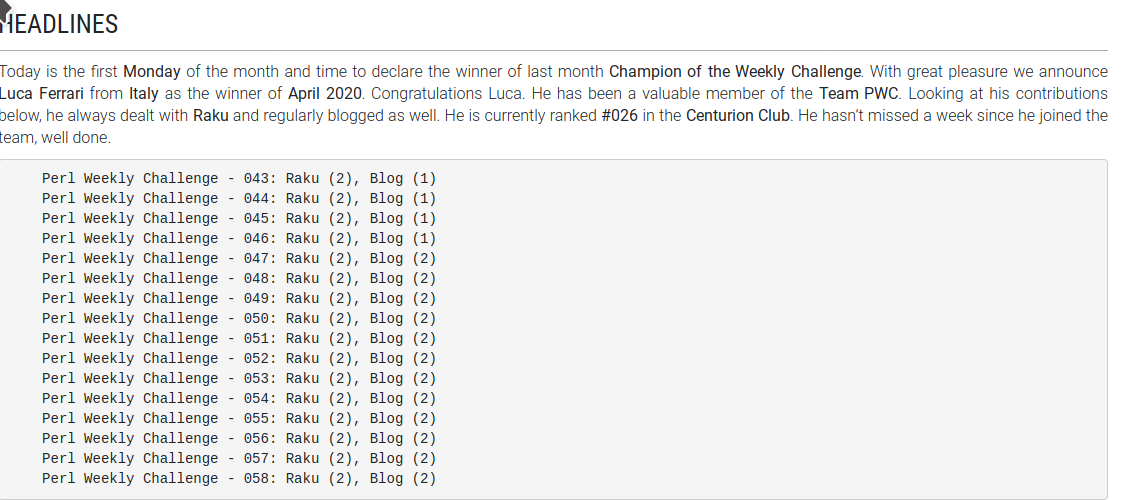Click the Perl Weekly Challenge - 056 line
Screen dimensions: 1121x500
tap(239, 439)
